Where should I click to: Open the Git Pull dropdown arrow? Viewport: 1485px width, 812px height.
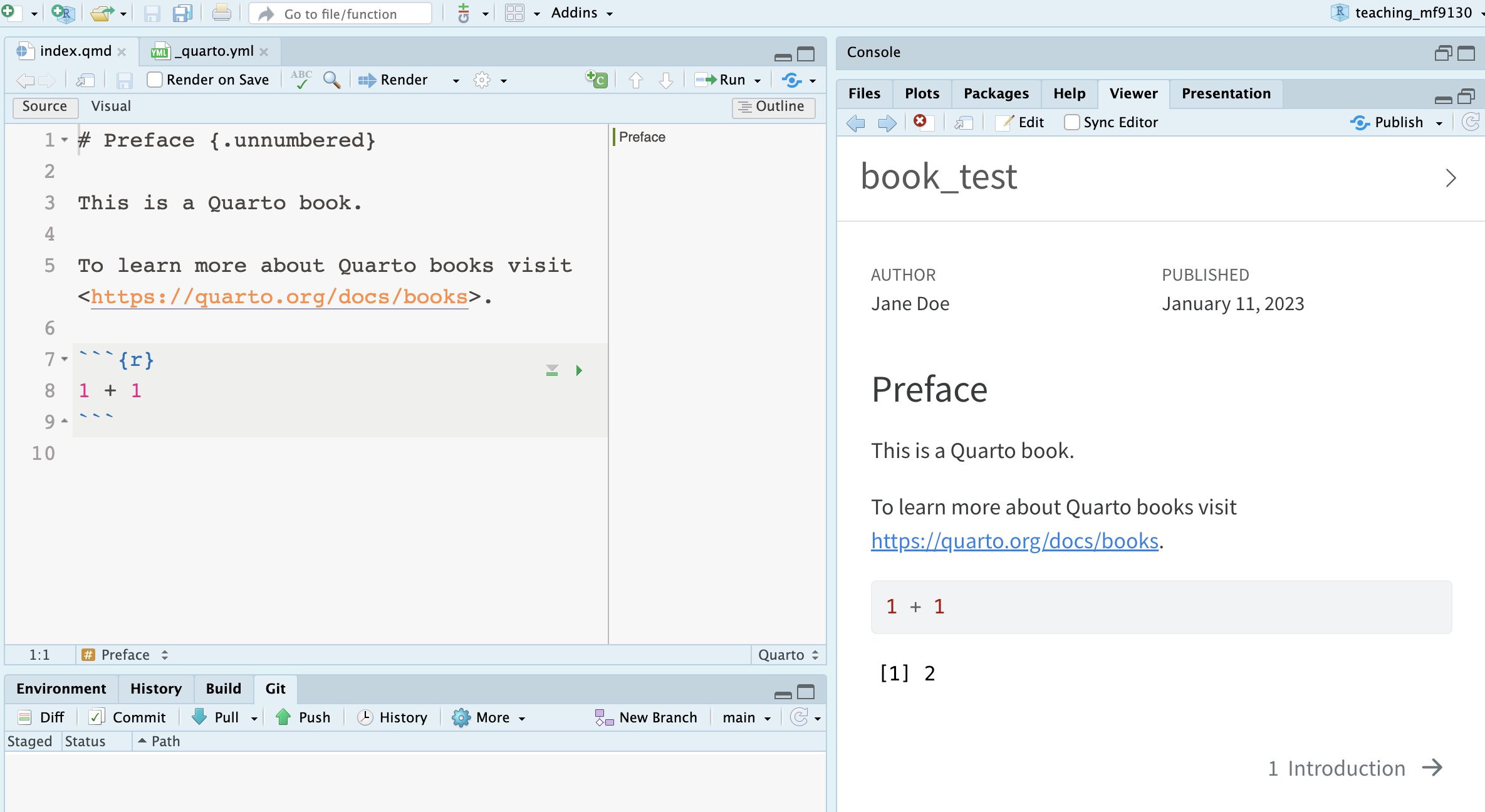pyautogui.click(x=254, y=719)
